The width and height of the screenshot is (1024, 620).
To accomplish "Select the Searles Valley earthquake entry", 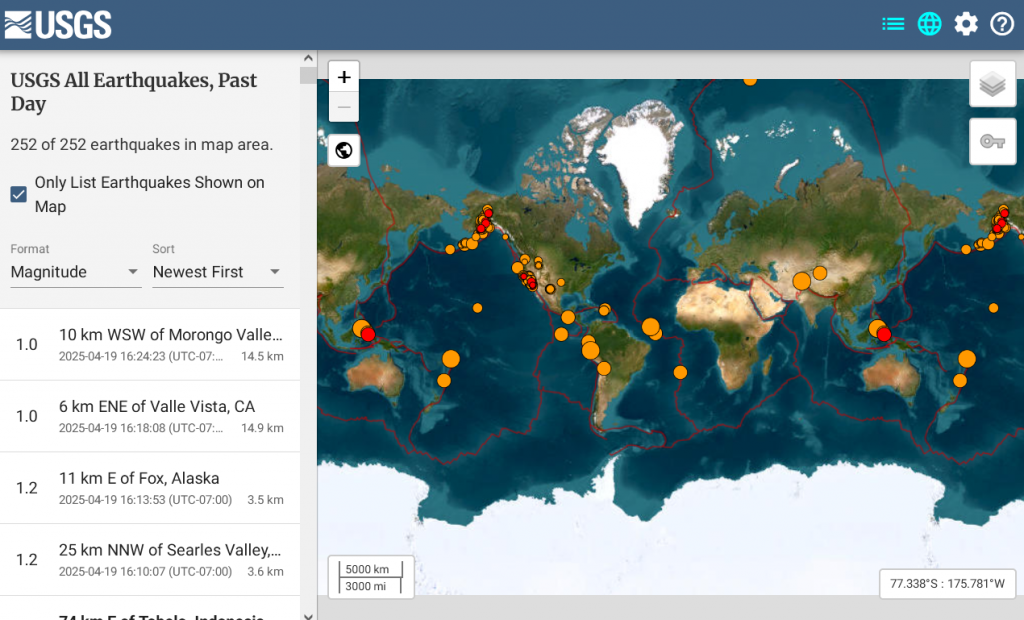I will (150, 560).
